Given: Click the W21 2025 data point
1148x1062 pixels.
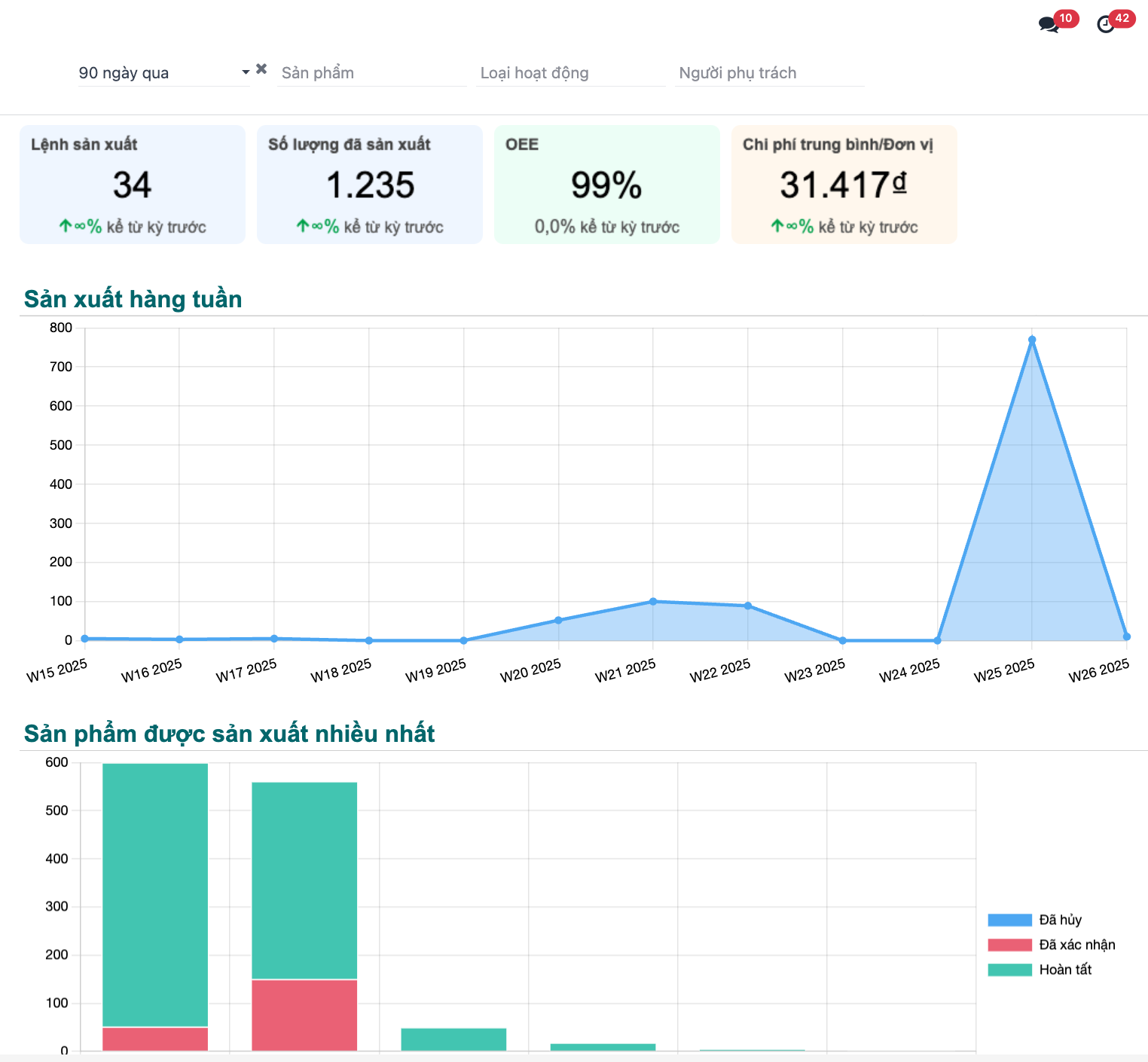Looking at the screenshot, I should tap(653, 601).
